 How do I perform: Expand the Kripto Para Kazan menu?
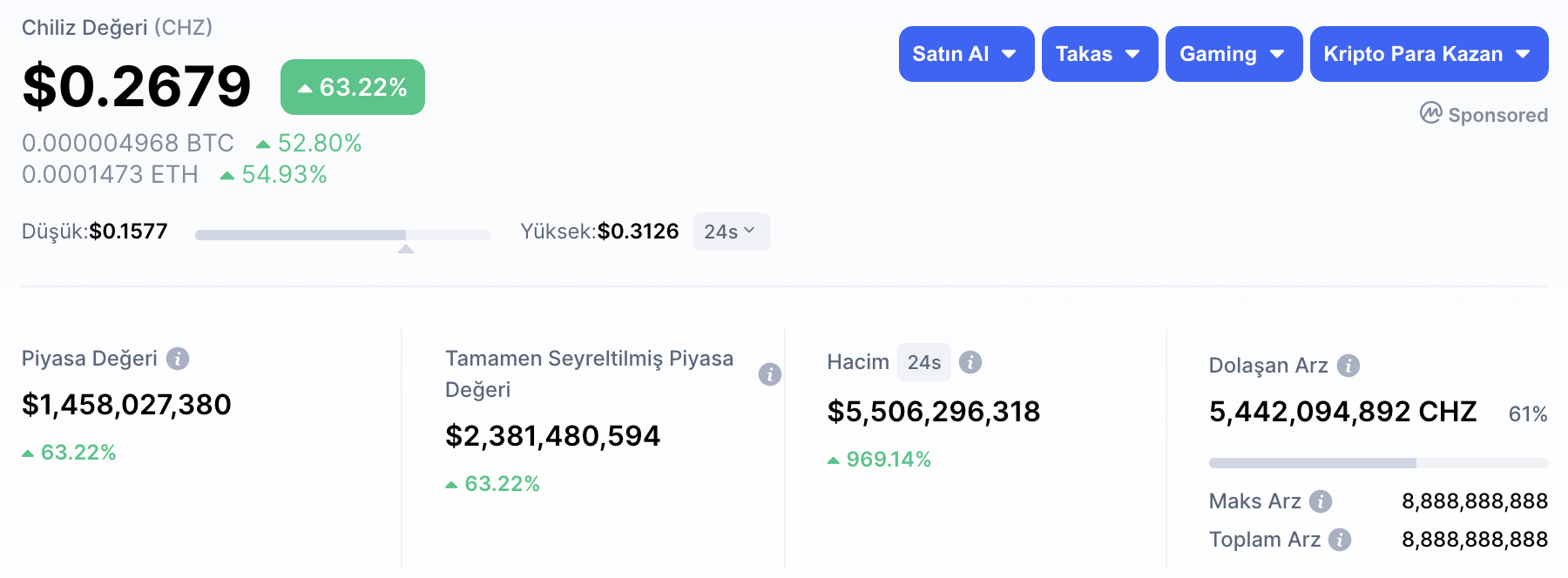point(1429,54)
